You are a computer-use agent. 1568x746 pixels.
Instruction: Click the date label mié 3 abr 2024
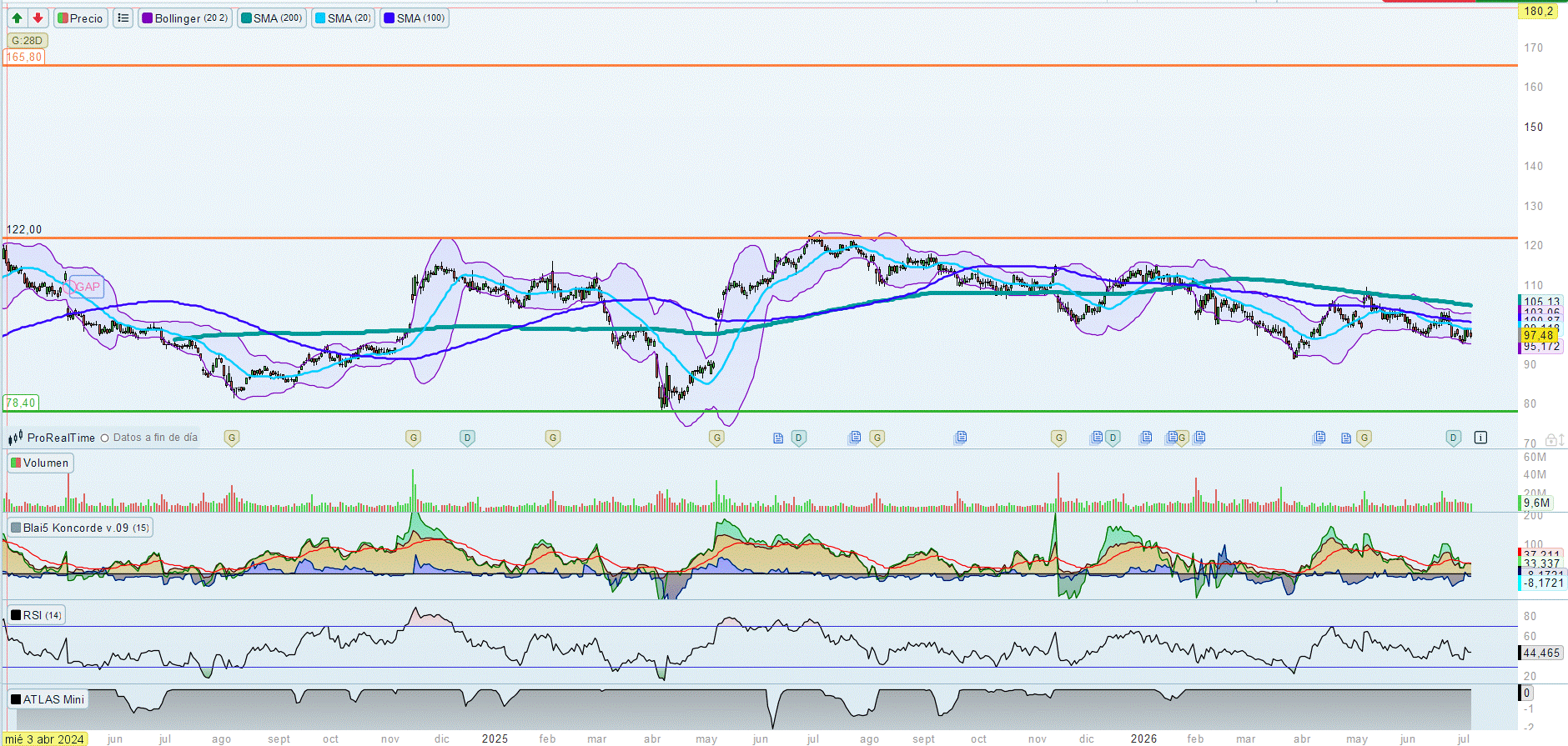click(45, 739)
